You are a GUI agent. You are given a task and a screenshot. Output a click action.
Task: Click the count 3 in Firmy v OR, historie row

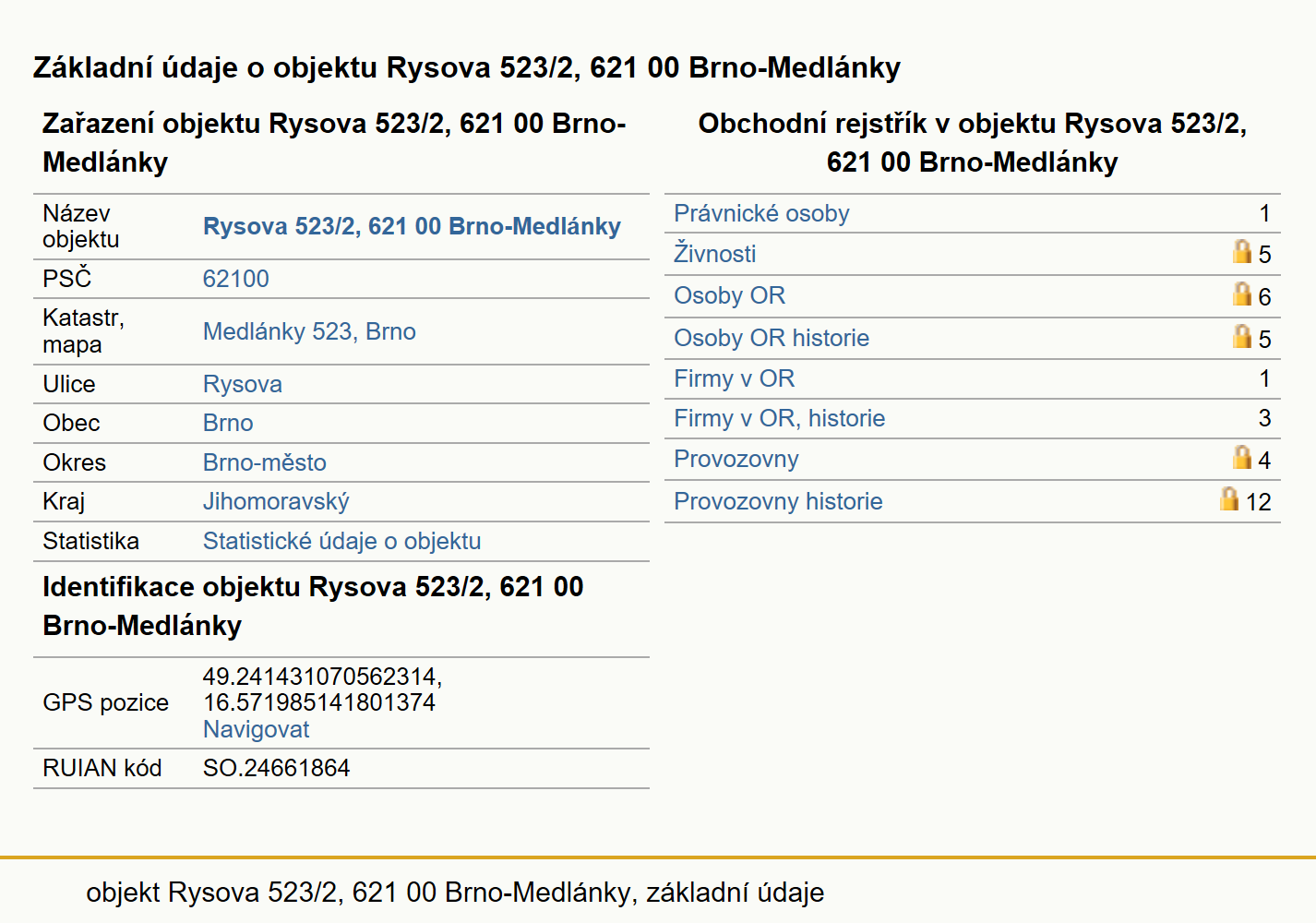1264,418
